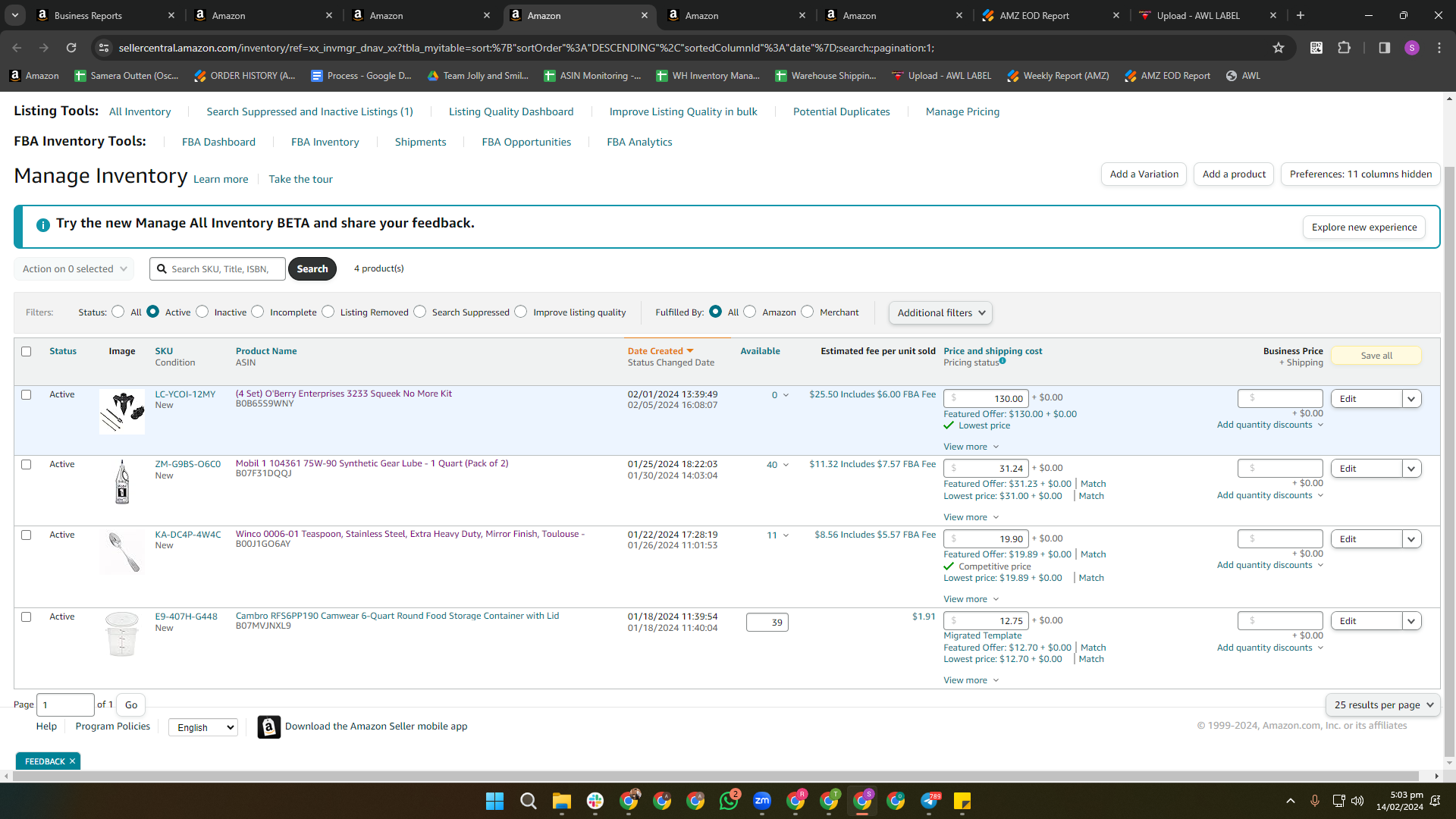Open Sticky Notes from the taskbar
Screen dimensions: 1456x819
coord(962,801)
